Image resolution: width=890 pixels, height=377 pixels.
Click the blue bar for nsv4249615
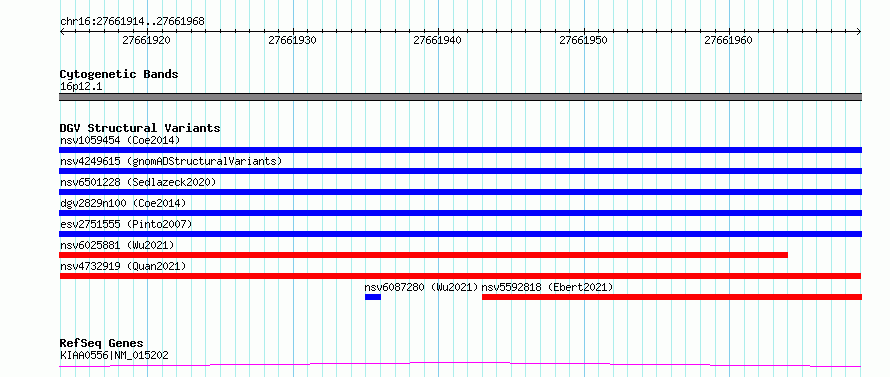click(x=460, y=171)
